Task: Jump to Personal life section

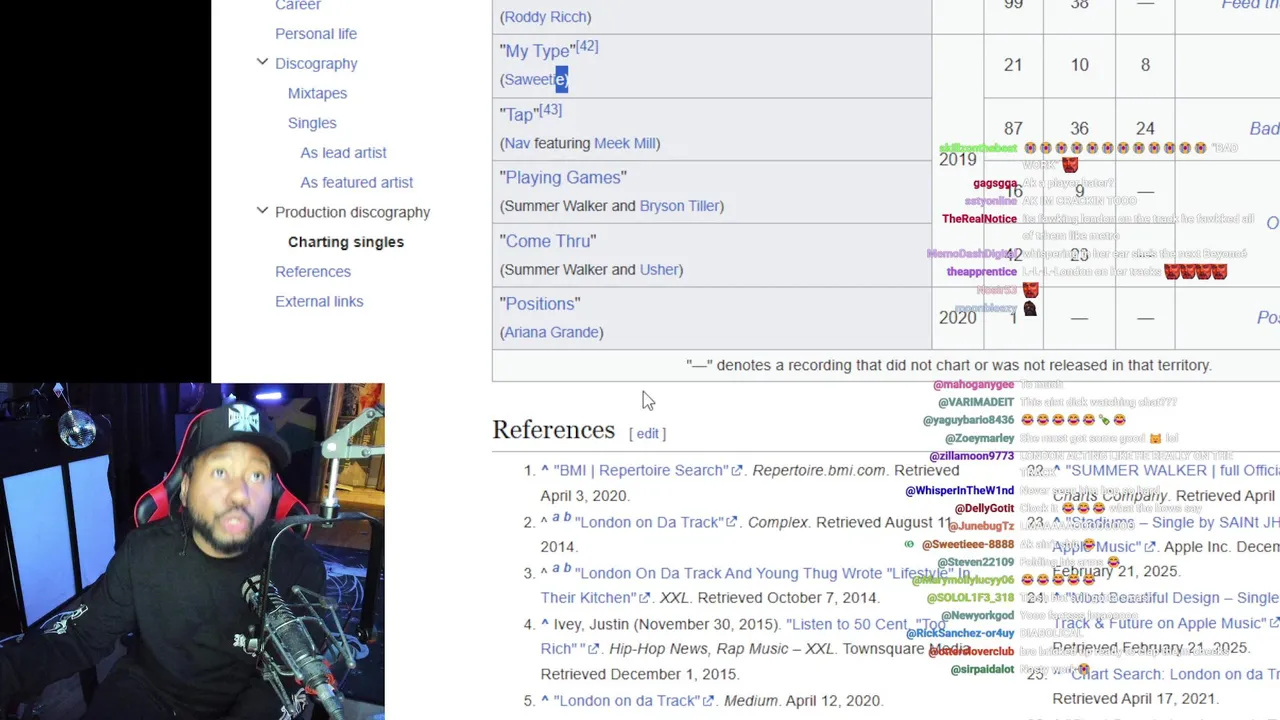Action: (x=316, y=33)
